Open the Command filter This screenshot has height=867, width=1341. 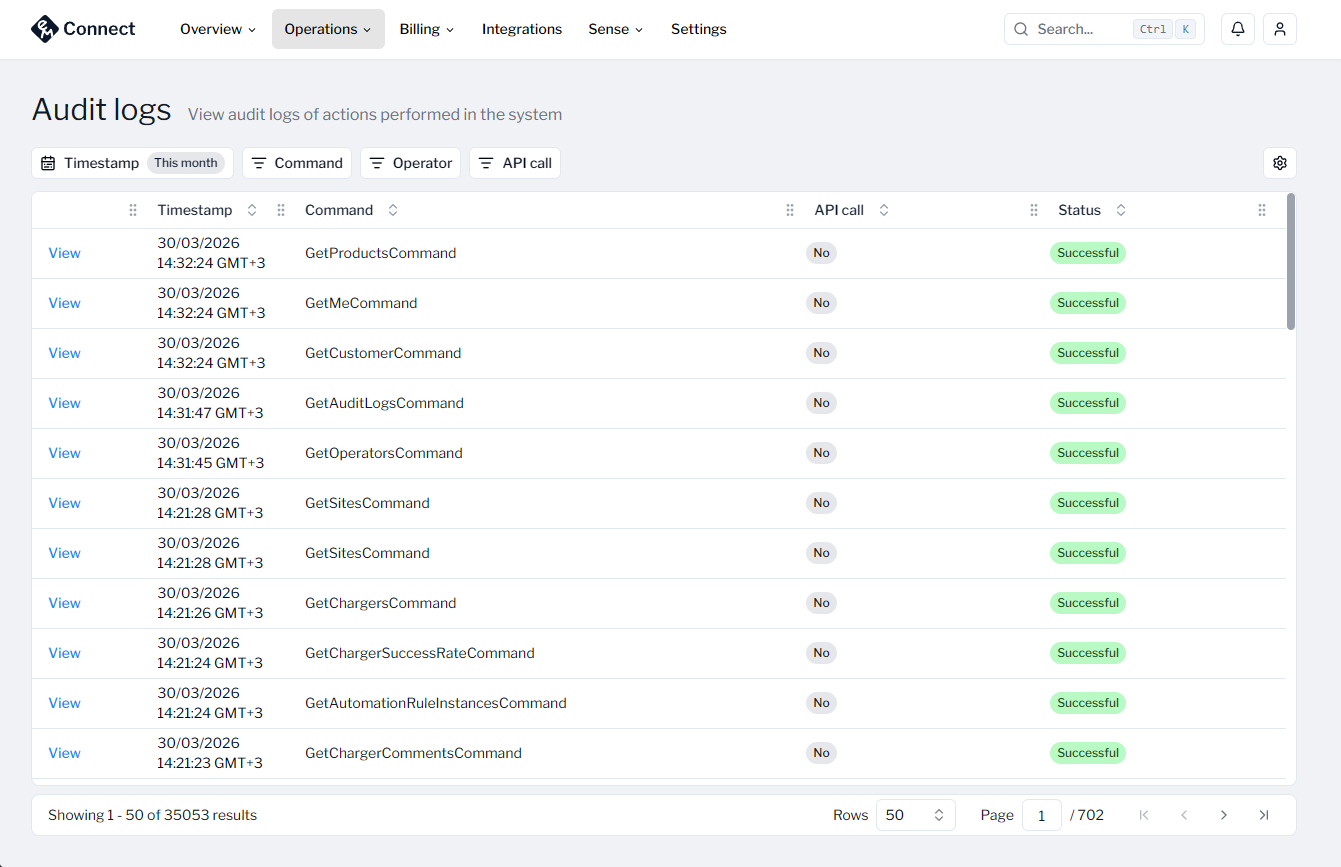point(296,163)
